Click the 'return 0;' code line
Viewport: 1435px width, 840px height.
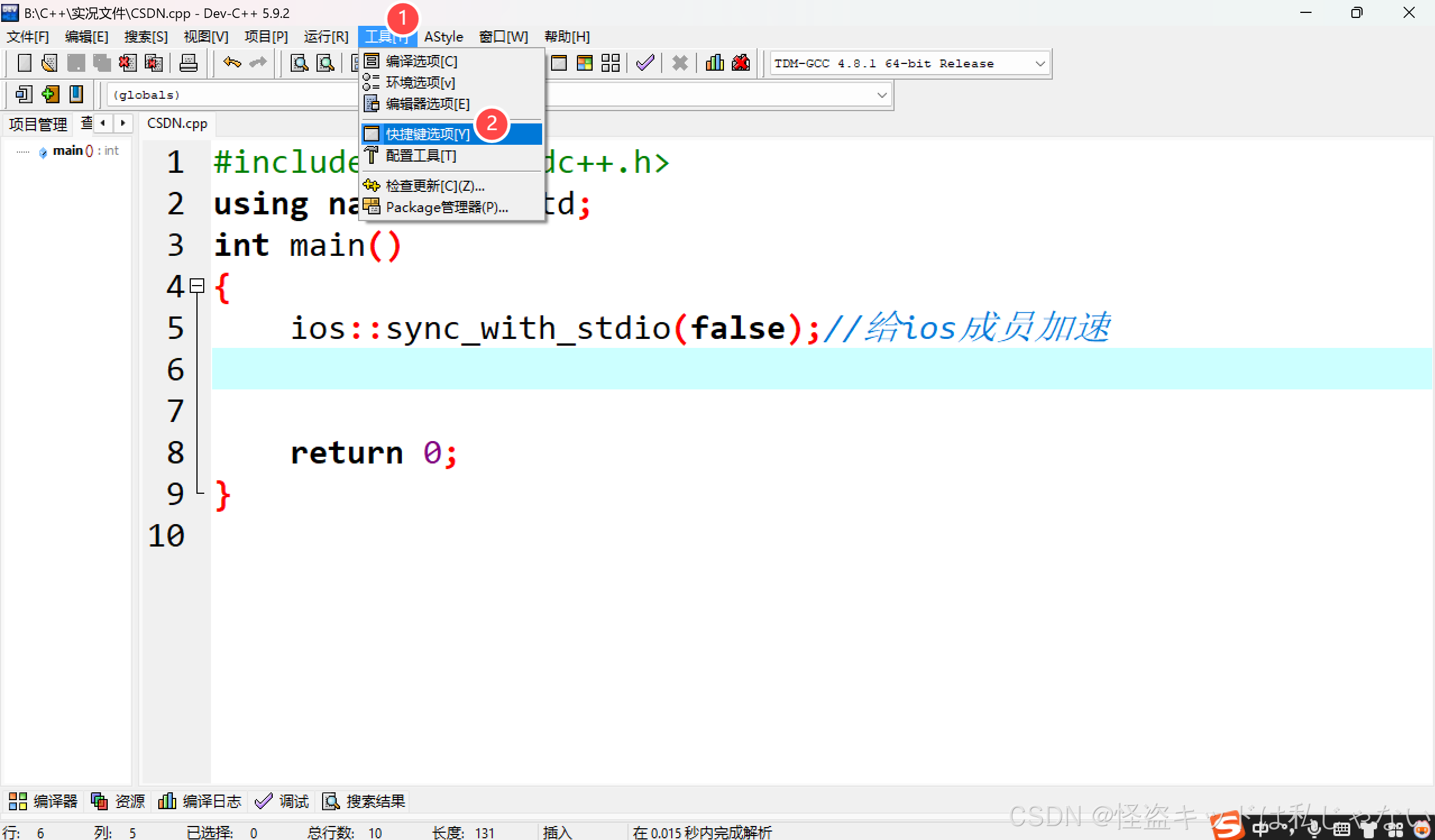(374, 453)
